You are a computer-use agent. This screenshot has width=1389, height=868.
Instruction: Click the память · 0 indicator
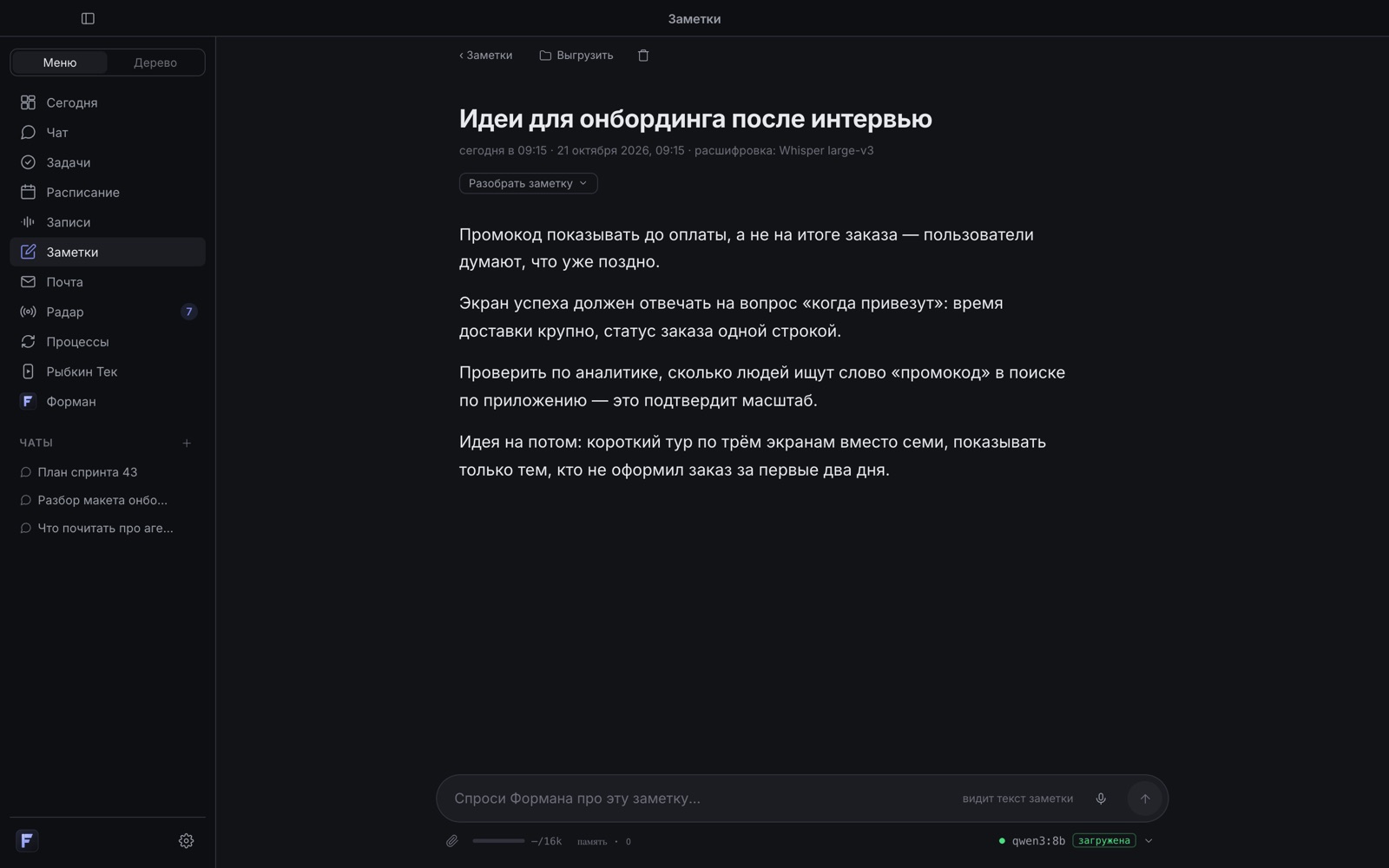604,841
